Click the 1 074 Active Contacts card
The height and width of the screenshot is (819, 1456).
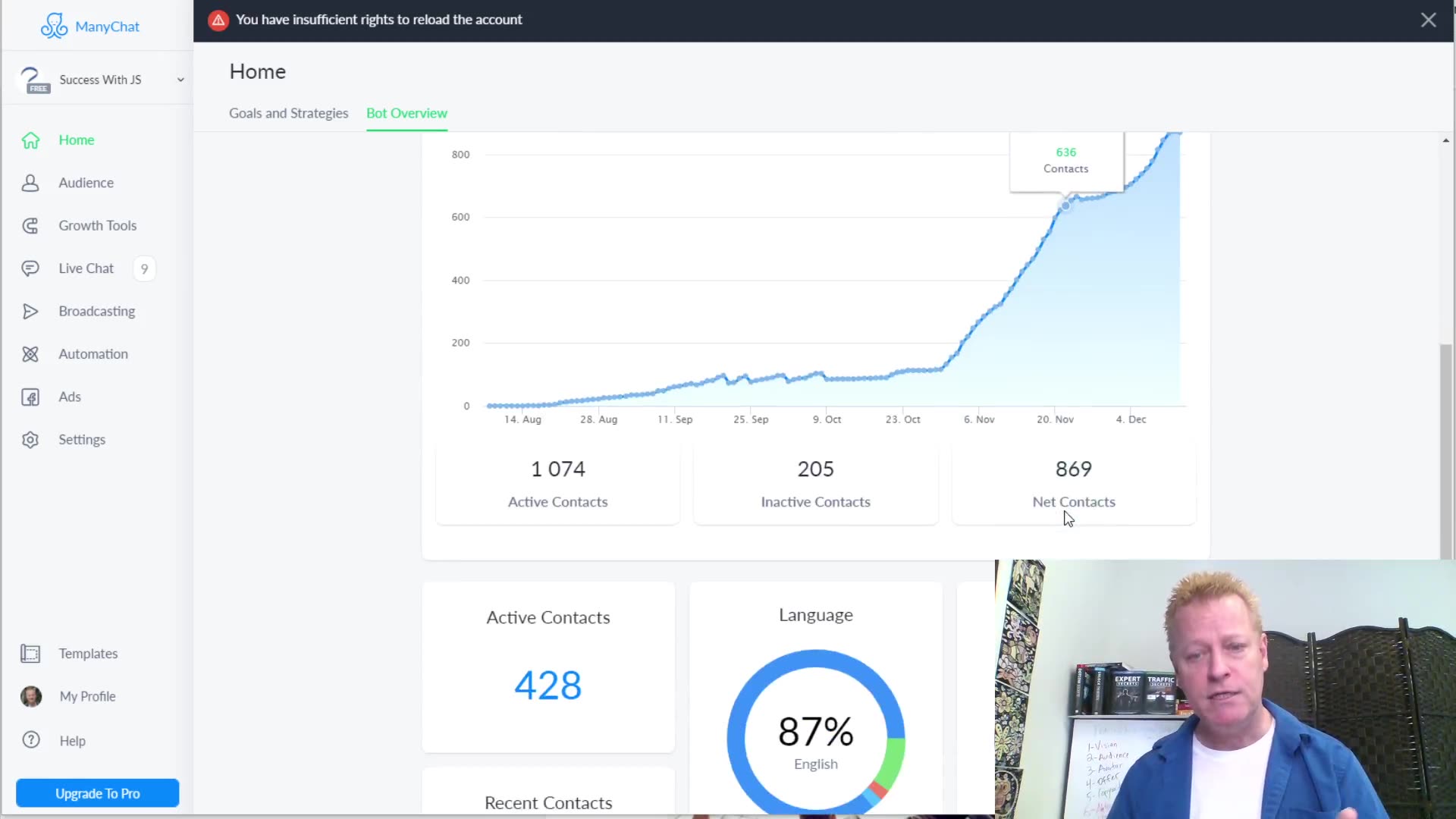pos(558,484)
